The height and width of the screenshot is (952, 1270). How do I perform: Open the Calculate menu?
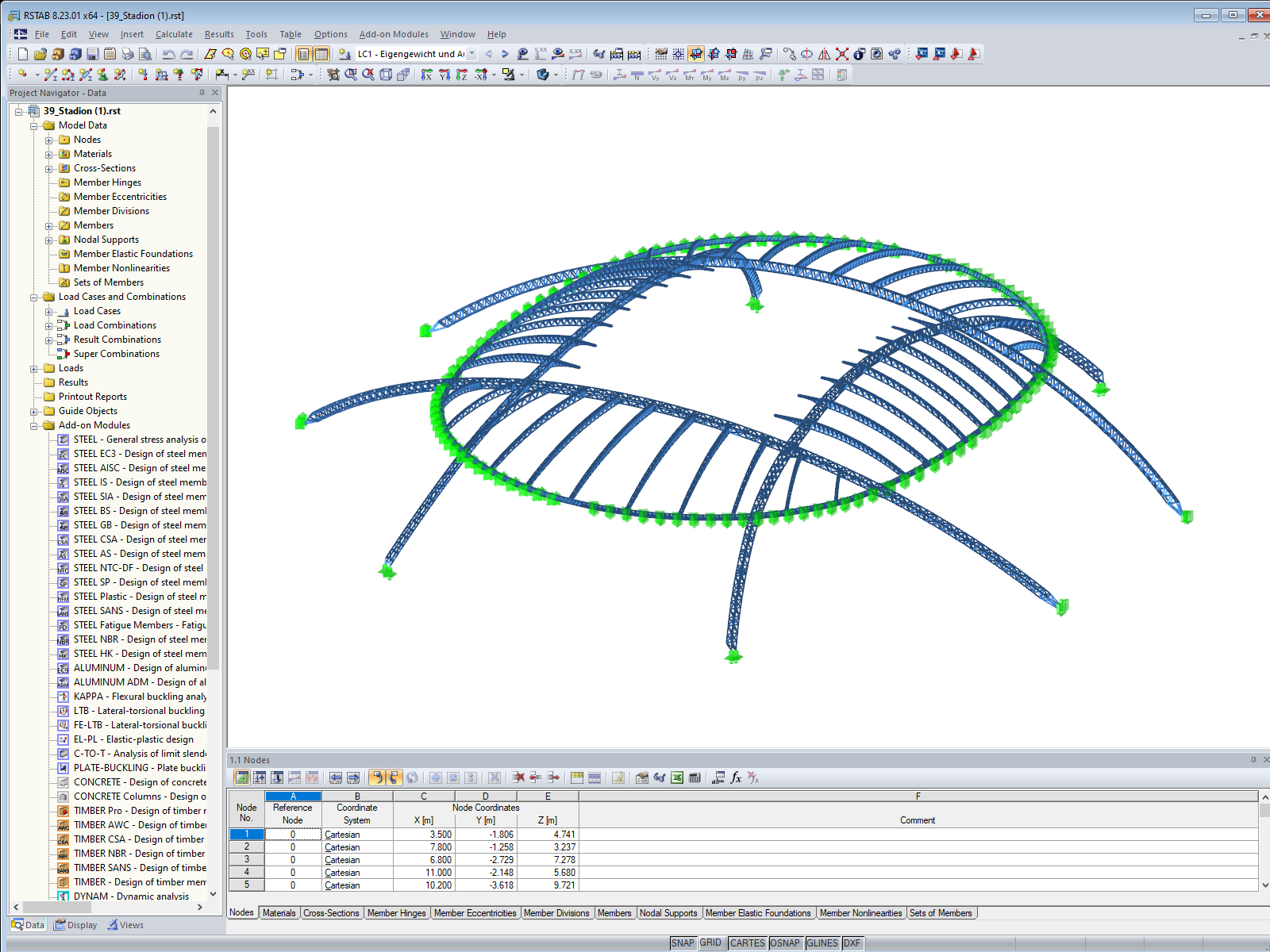click(174, 34)
